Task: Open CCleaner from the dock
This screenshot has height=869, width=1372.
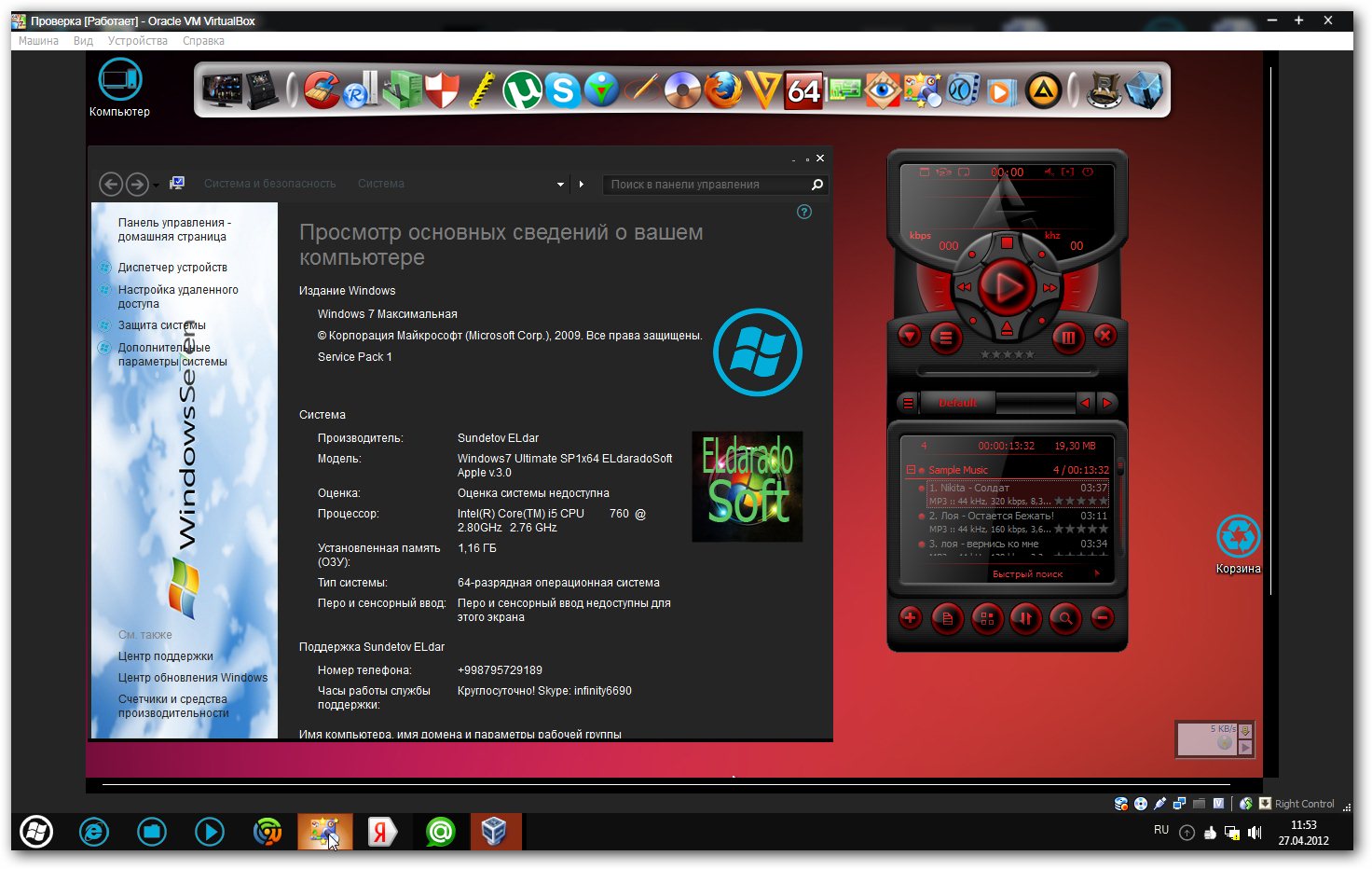Action: pos(322,90)
